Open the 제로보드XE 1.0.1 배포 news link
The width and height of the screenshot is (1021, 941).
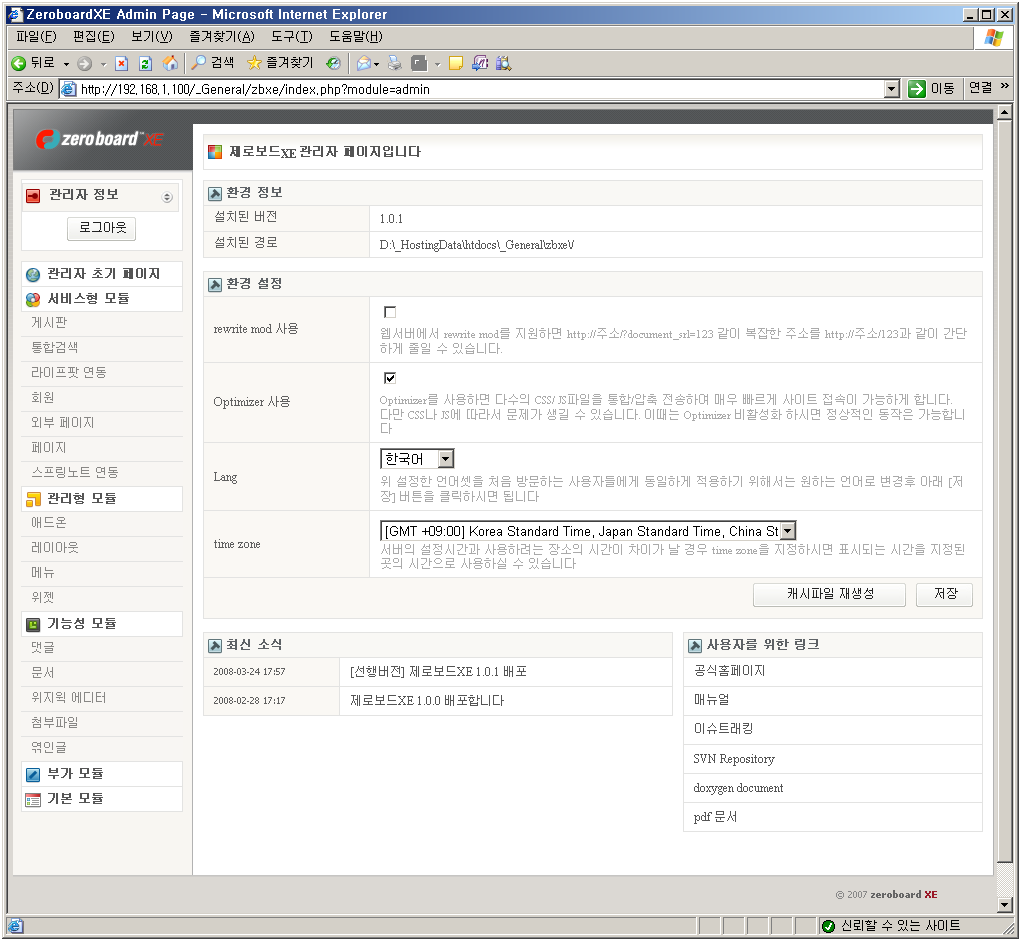pos(438,672)
